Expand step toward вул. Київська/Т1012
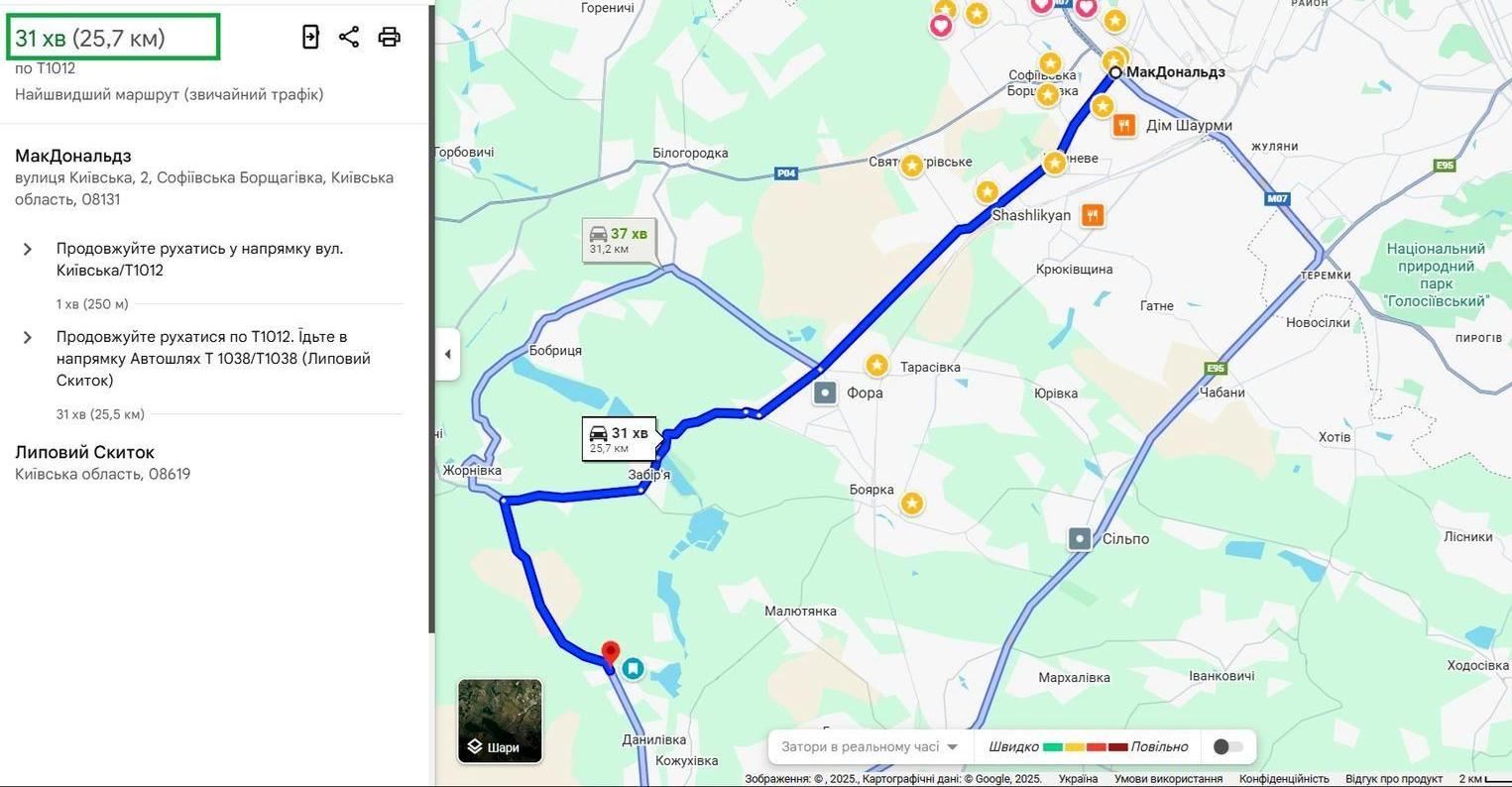 [x=28, y=249]
